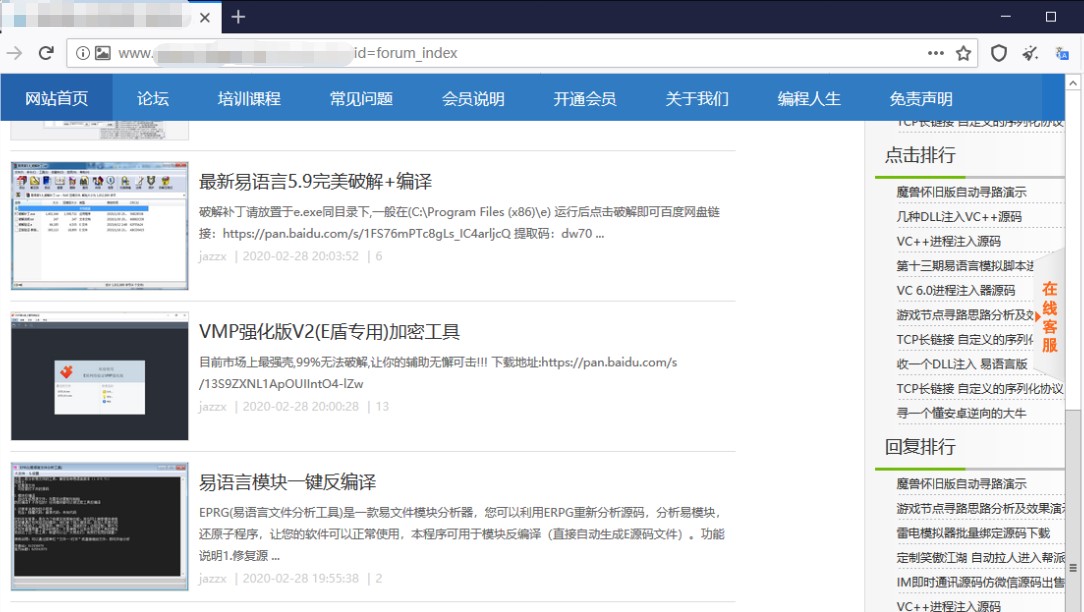Click the forward navigation arrow
Viewport: 1084px width, 612px height.
click(14, 53)
